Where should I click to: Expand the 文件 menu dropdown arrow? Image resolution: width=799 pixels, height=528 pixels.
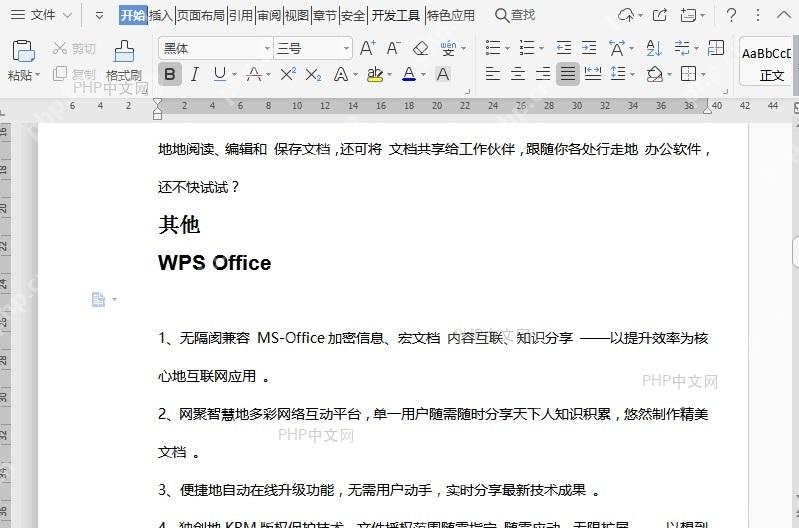(67, 16)
